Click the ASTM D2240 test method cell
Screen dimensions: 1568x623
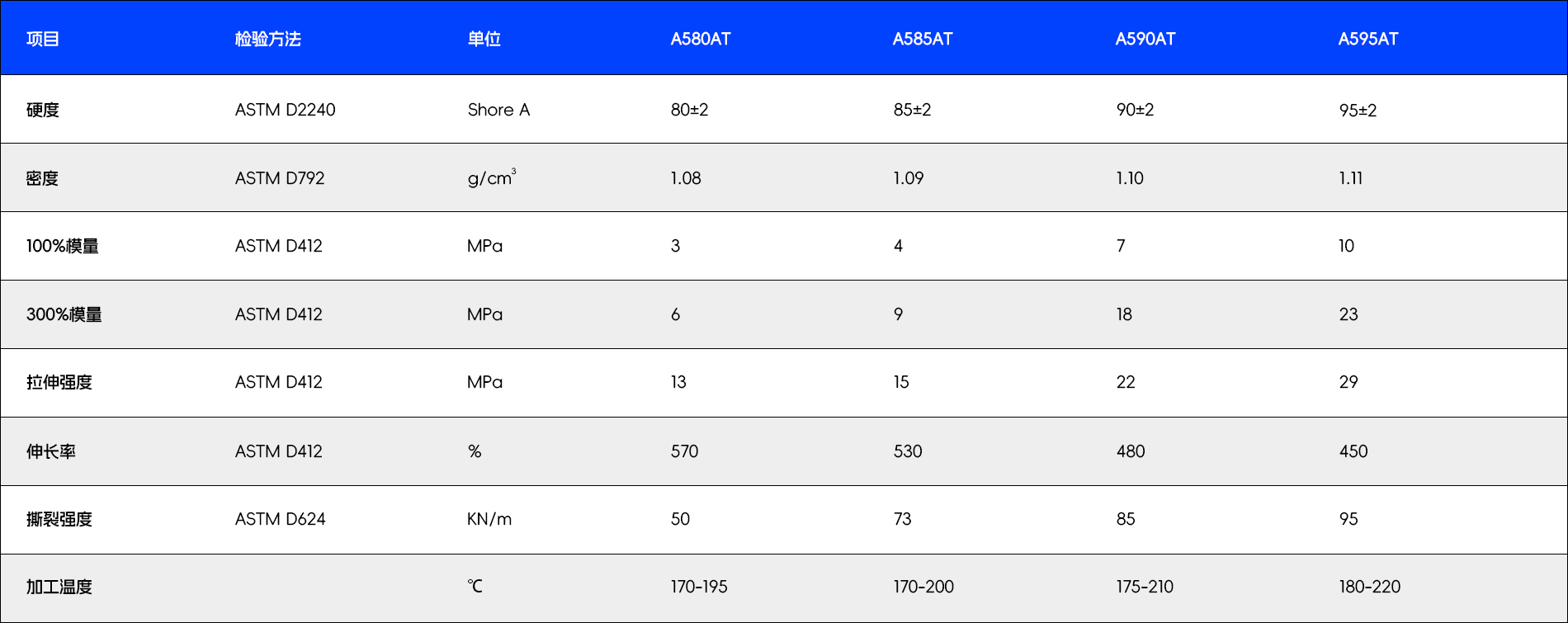coord(285,110)
